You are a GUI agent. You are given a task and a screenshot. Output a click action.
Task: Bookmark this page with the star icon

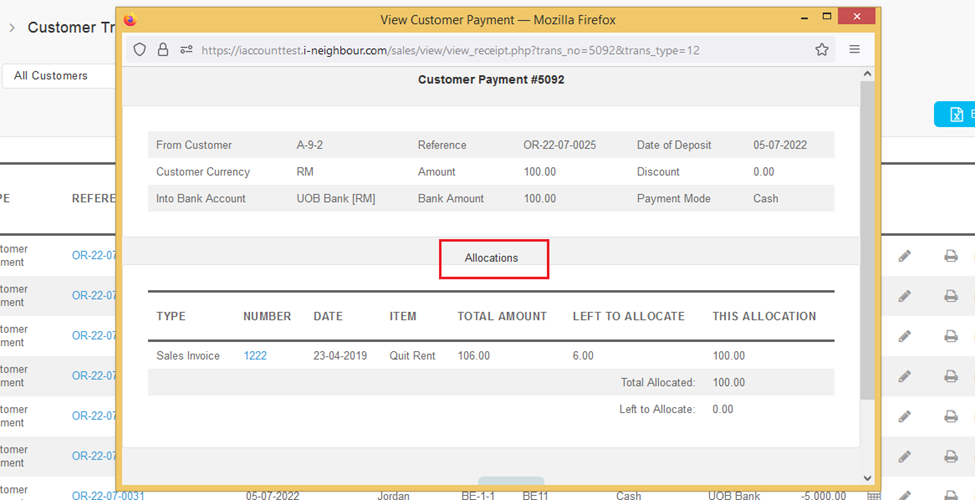(822, 50)
